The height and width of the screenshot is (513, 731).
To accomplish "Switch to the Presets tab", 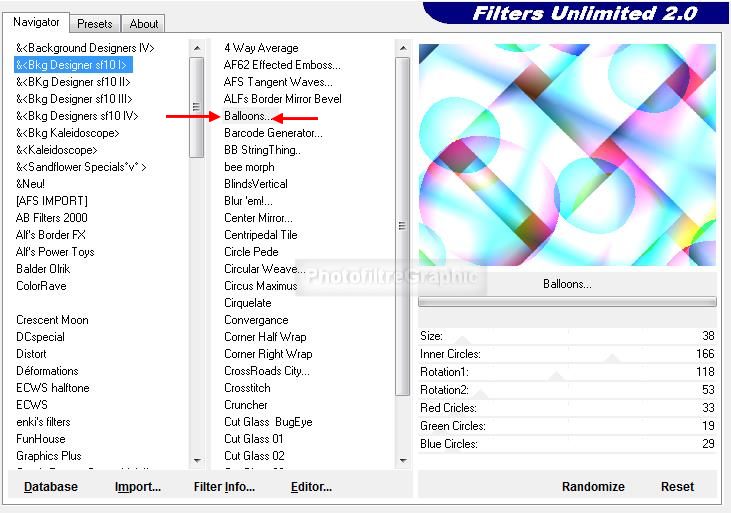I will (95, 23).
